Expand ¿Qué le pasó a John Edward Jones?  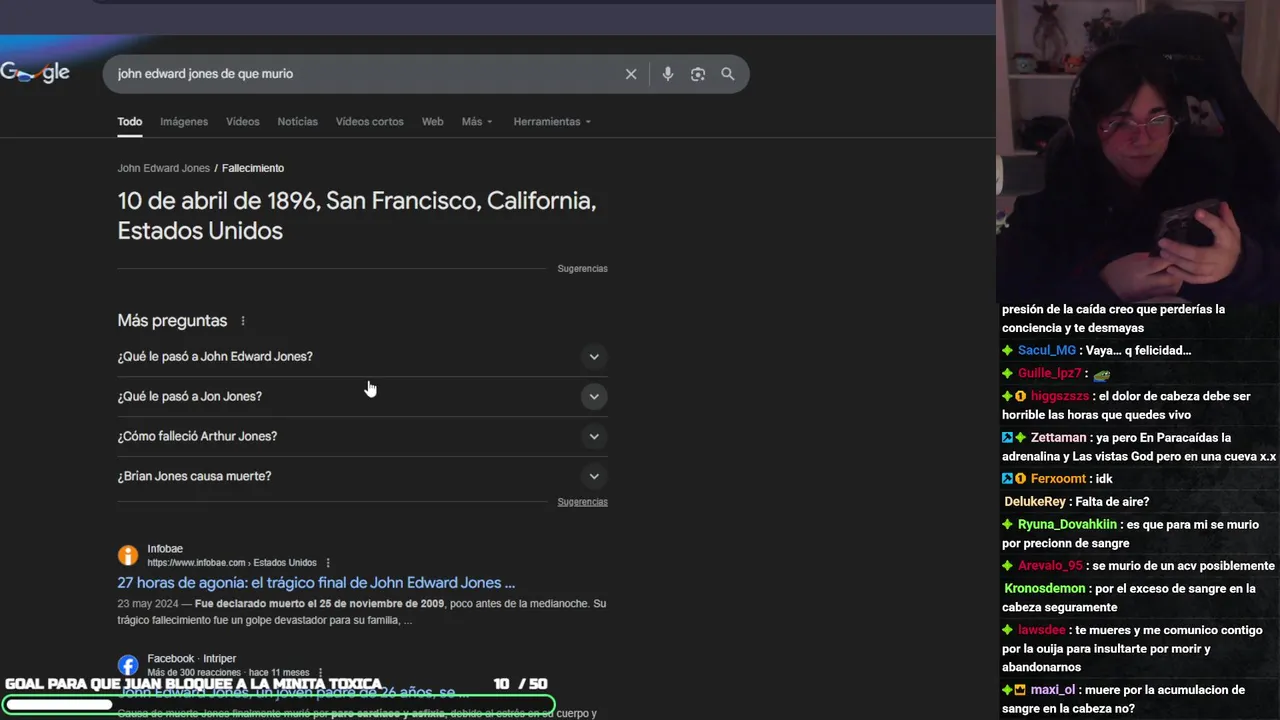(362, 356)
